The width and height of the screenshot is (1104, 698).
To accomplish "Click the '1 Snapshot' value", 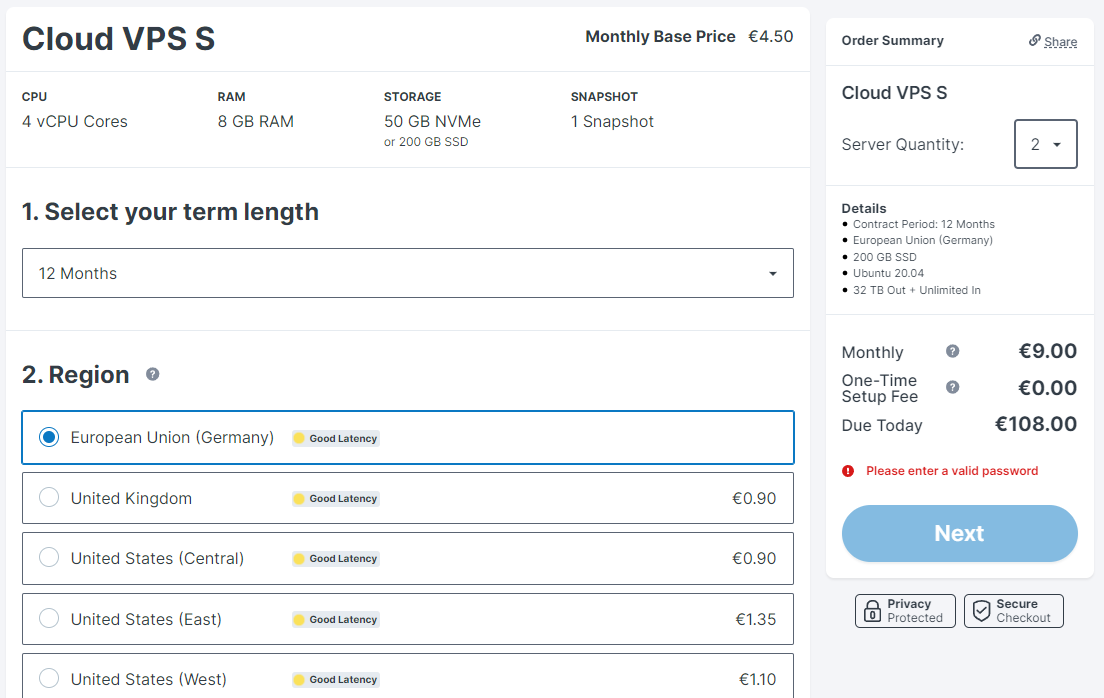I will point(612,121).
